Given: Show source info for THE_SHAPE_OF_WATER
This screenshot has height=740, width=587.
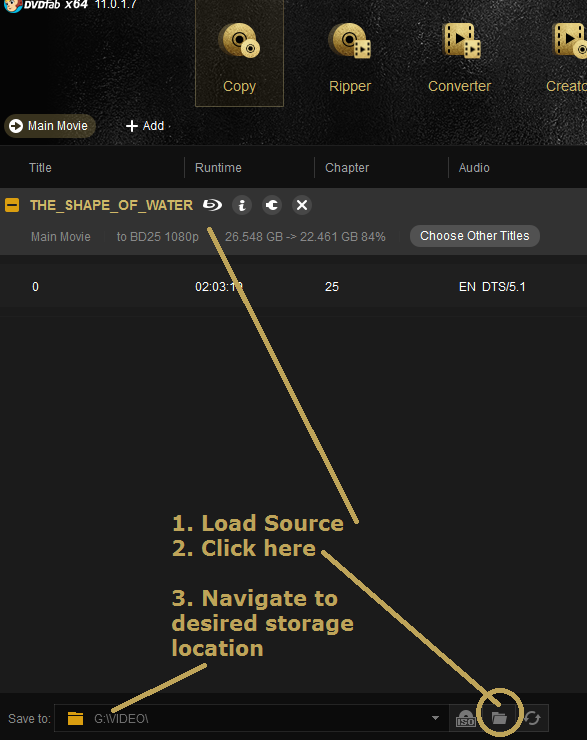Looking at the screenshot, I should coord(242,205).
